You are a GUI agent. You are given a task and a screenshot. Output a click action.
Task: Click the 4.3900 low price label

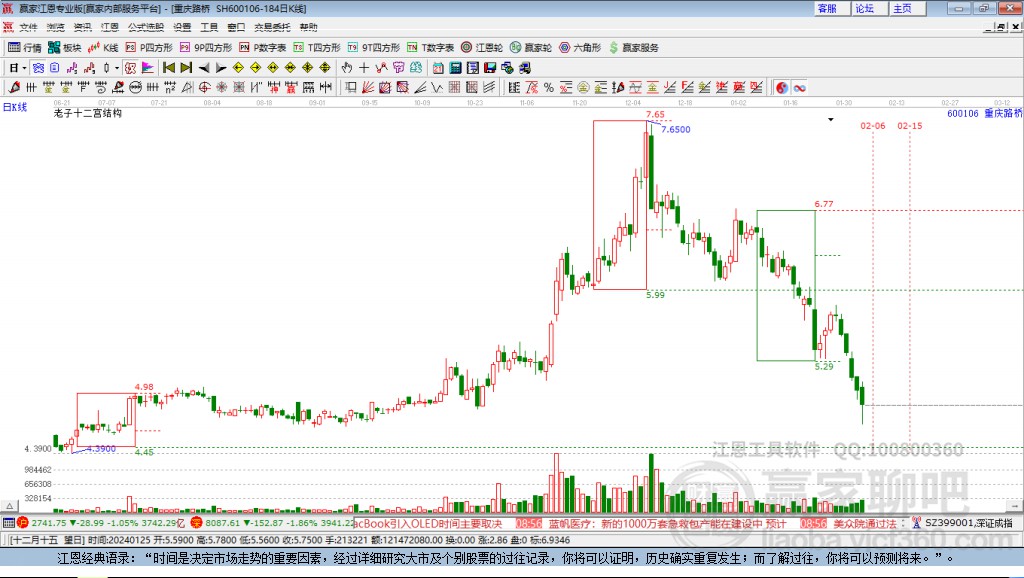(101, 449)
